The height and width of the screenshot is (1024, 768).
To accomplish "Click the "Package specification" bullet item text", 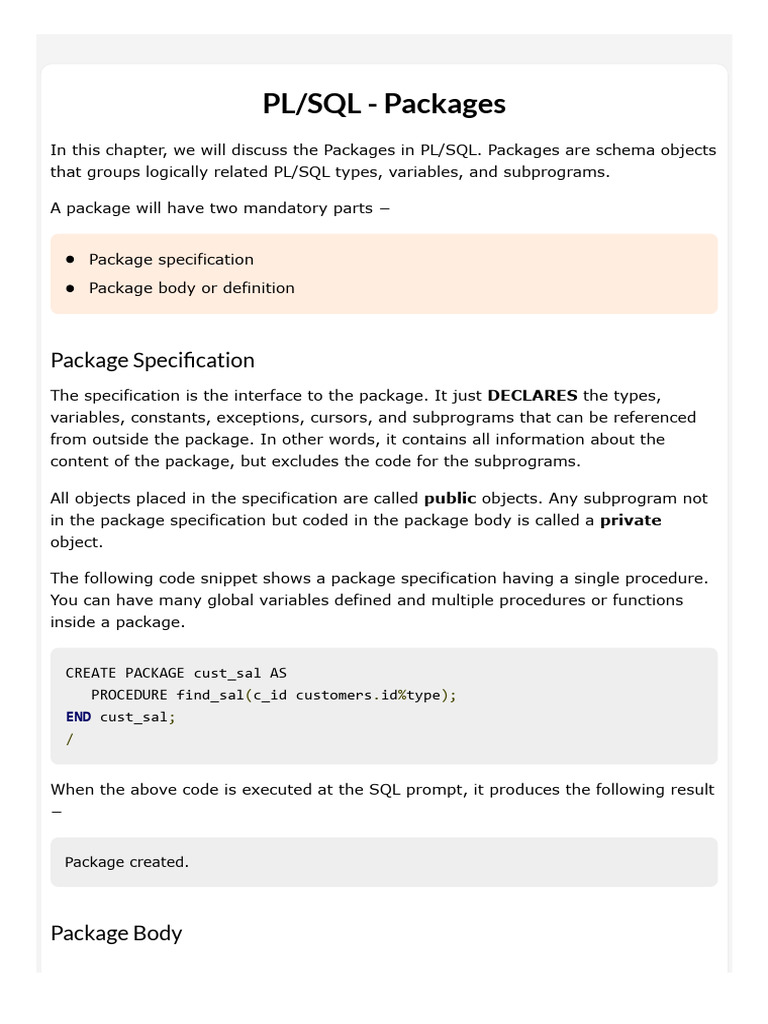I will (171, 259).
